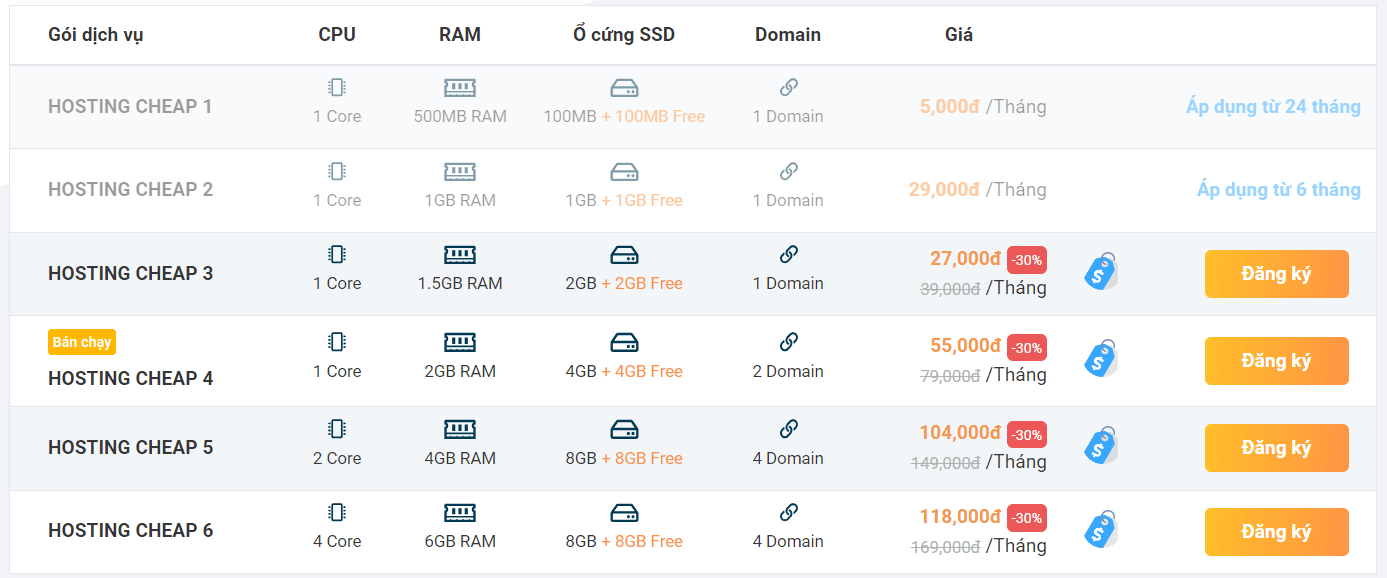Click the SSD drive icon in Hosting Cheap 6 row
This screenshot has height=578, width=1387.
[x=624, y=513]
